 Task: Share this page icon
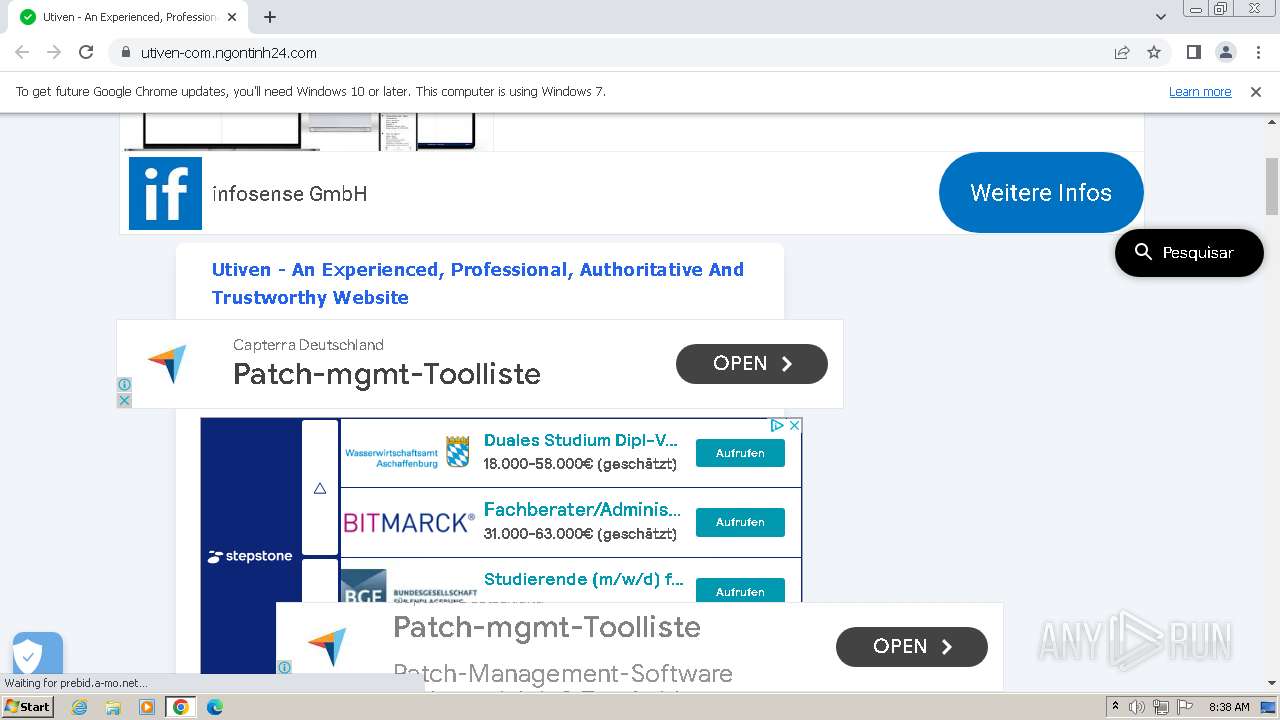[1122, 53]
